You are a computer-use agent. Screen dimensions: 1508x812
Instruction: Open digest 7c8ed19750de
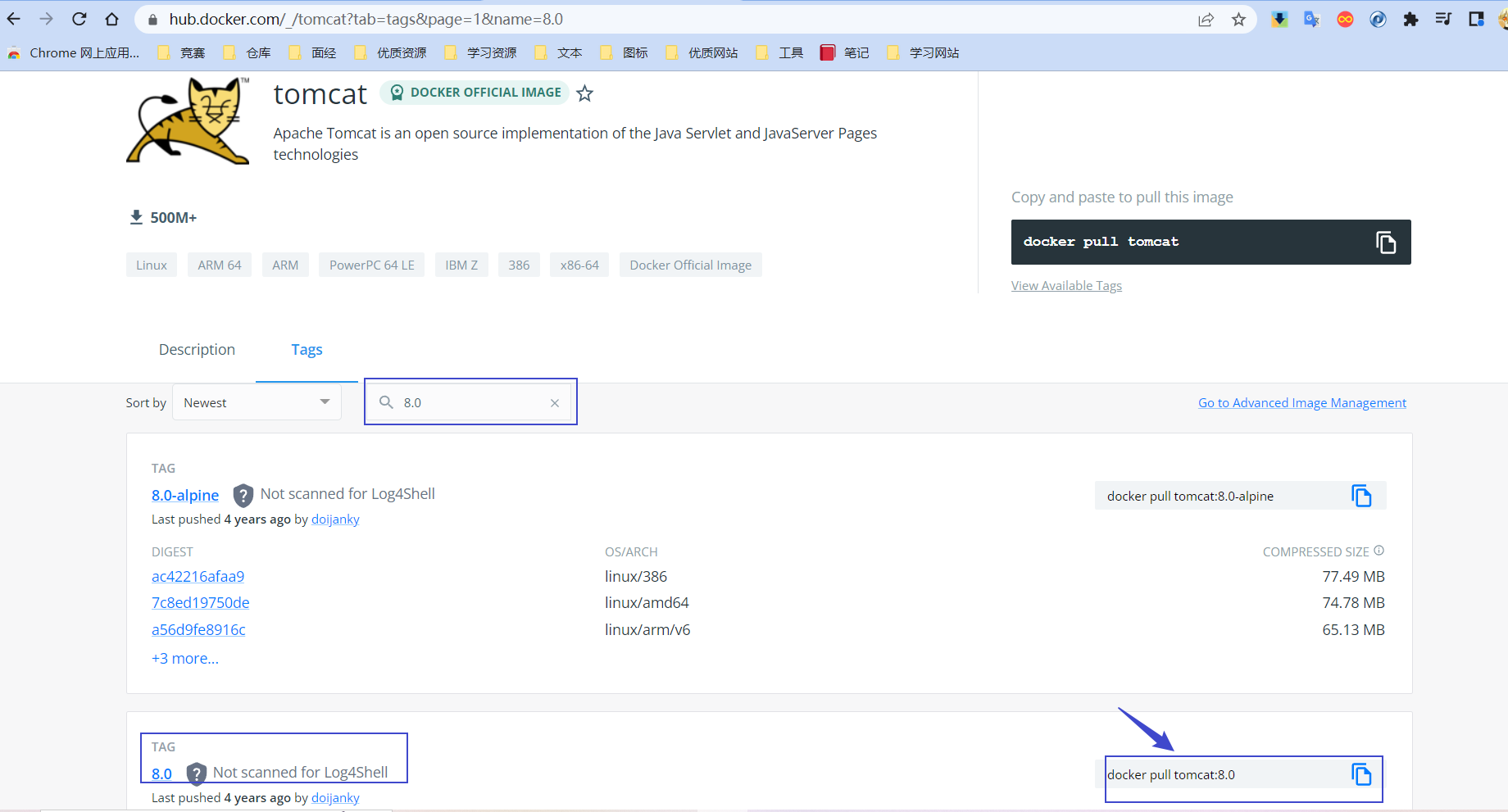click(x=200, y=603)
